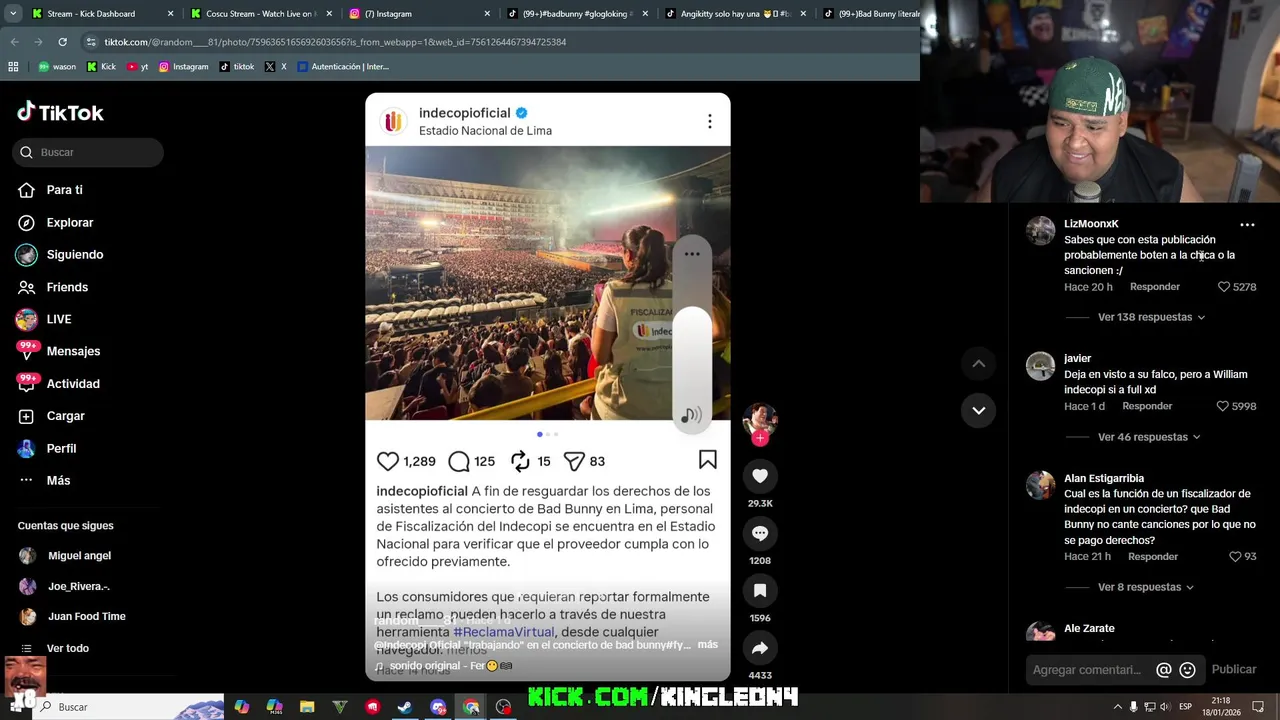
Task: Open three-dot options on LizMoonxK's comment
Action: coord(1247,225)
